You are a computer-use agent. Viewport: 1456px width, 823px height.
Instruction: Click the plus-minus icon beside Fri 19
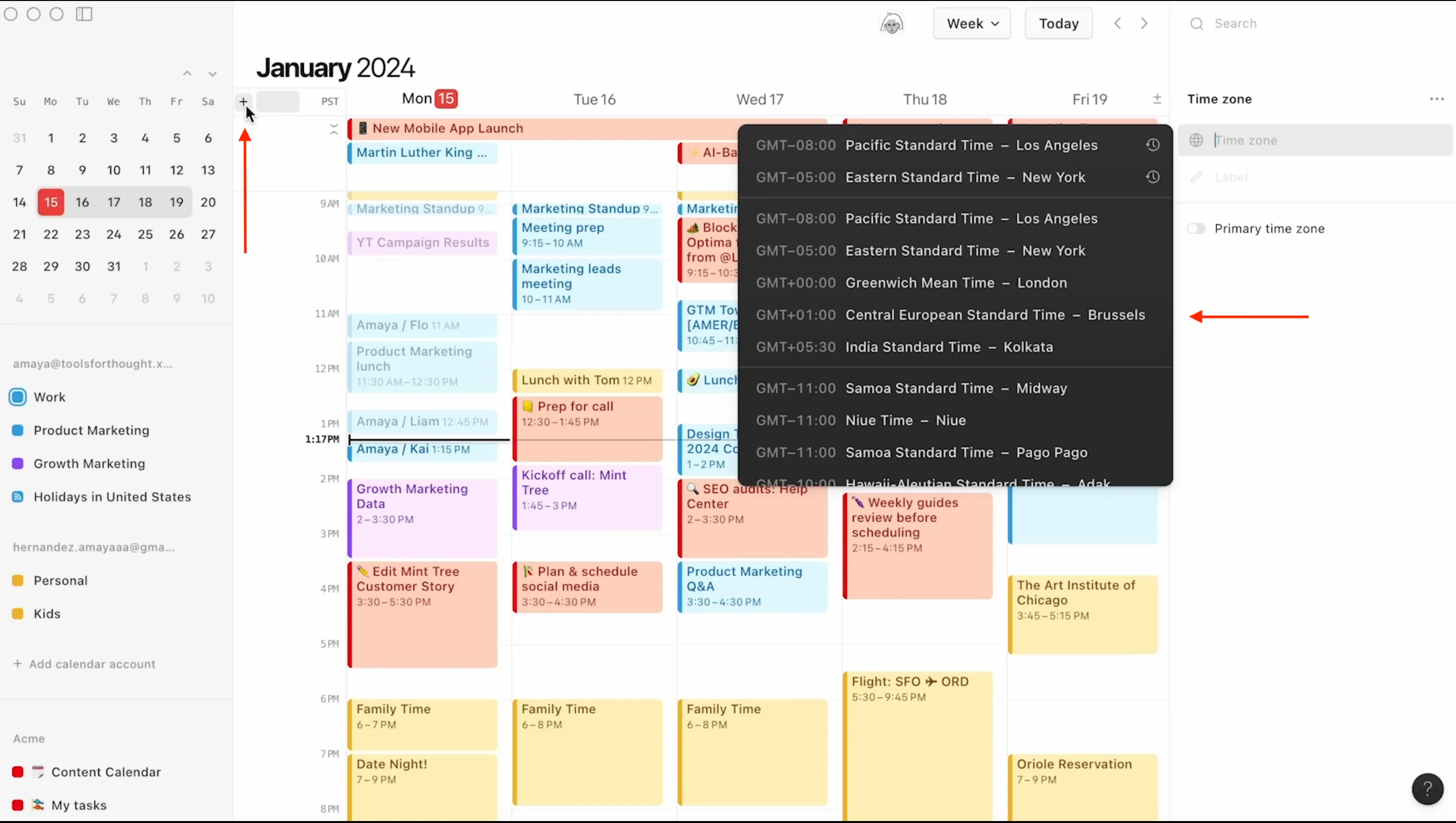tap(1157, 99)
